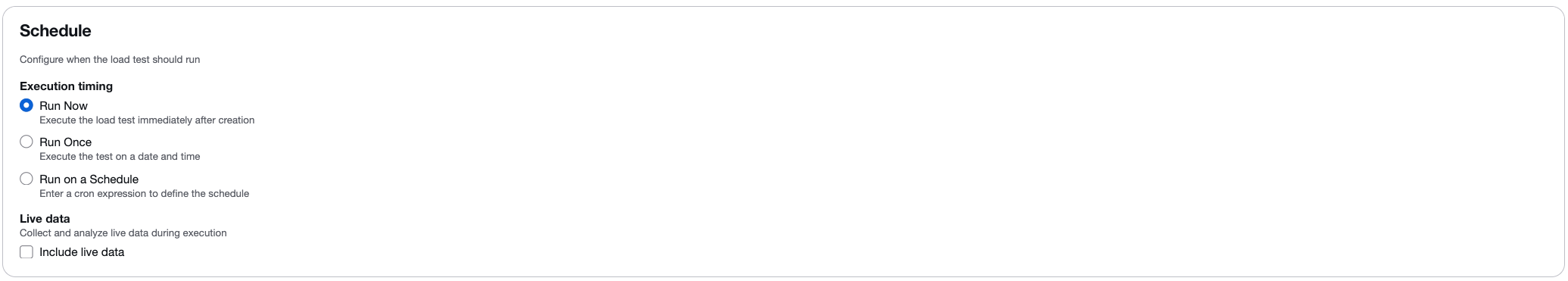Select the Run on a Schedule radio button

(26, 179)
